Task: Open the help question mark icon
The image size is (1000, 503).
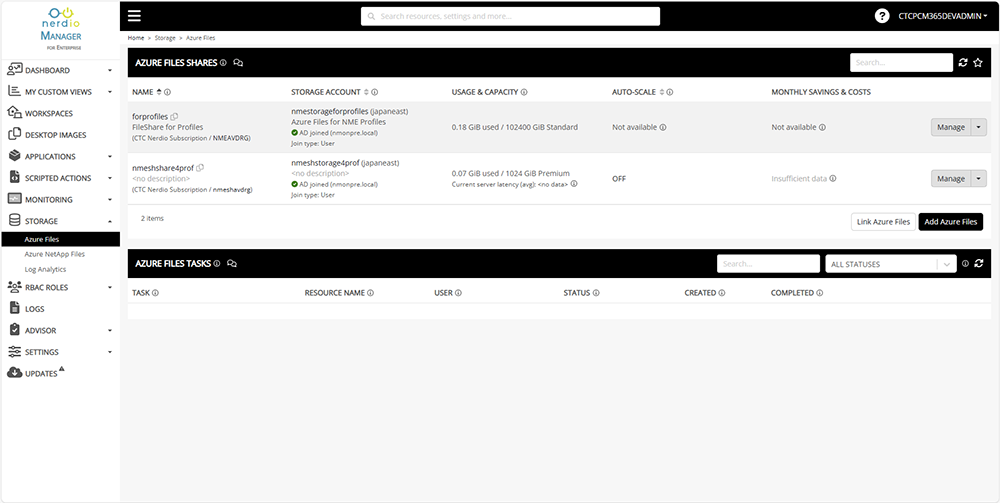Action: (x=882, y=16)
